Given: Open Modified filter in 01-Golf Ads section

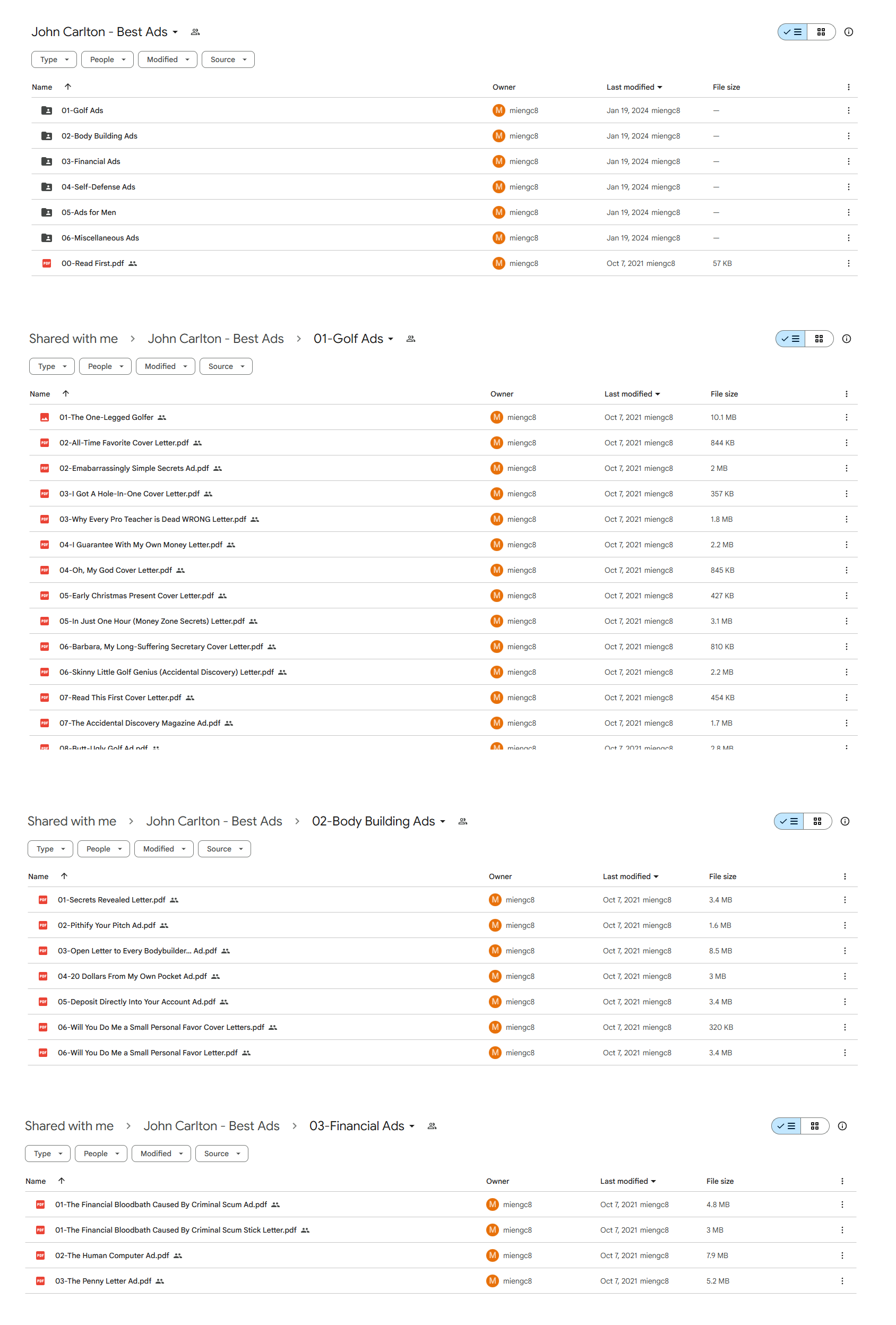Looking at the screenshot, I should coord(165,366).
